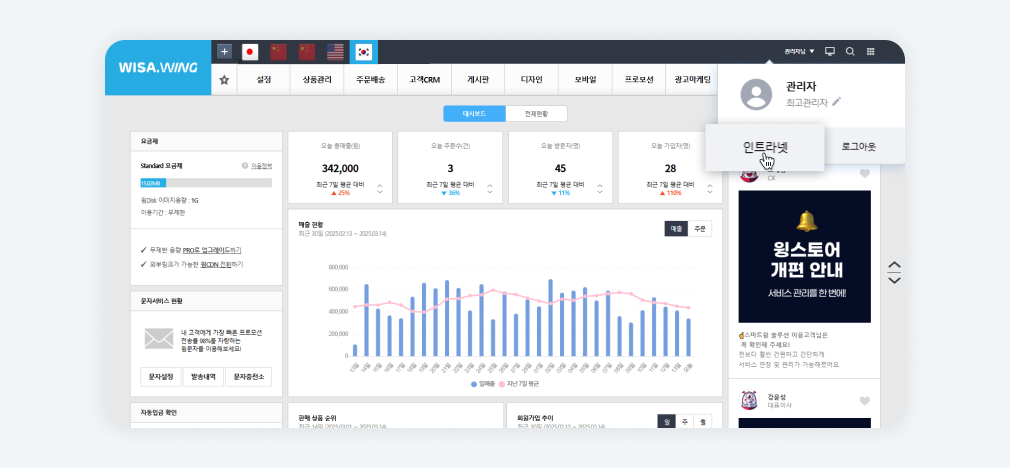Expand the 오늘 주문수 card with its chevrons
Screen dimensions: 1010x468
click(x=490, y=189)
